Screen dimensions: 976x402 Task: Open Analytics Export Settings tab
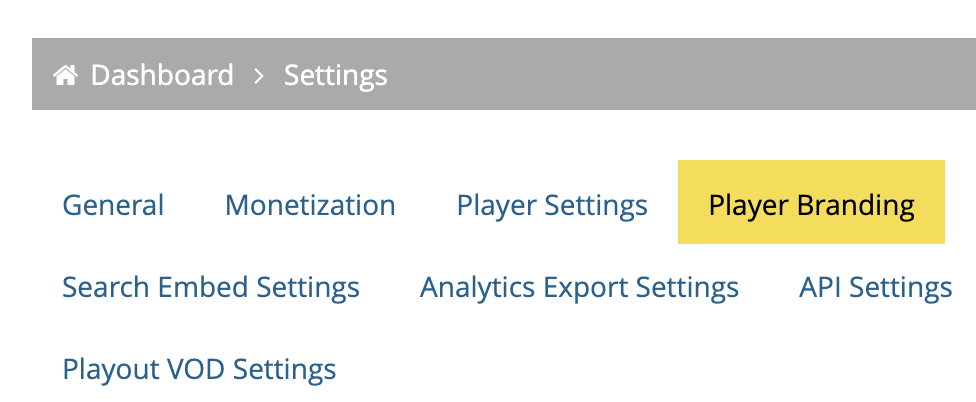[x=580, y=287]
